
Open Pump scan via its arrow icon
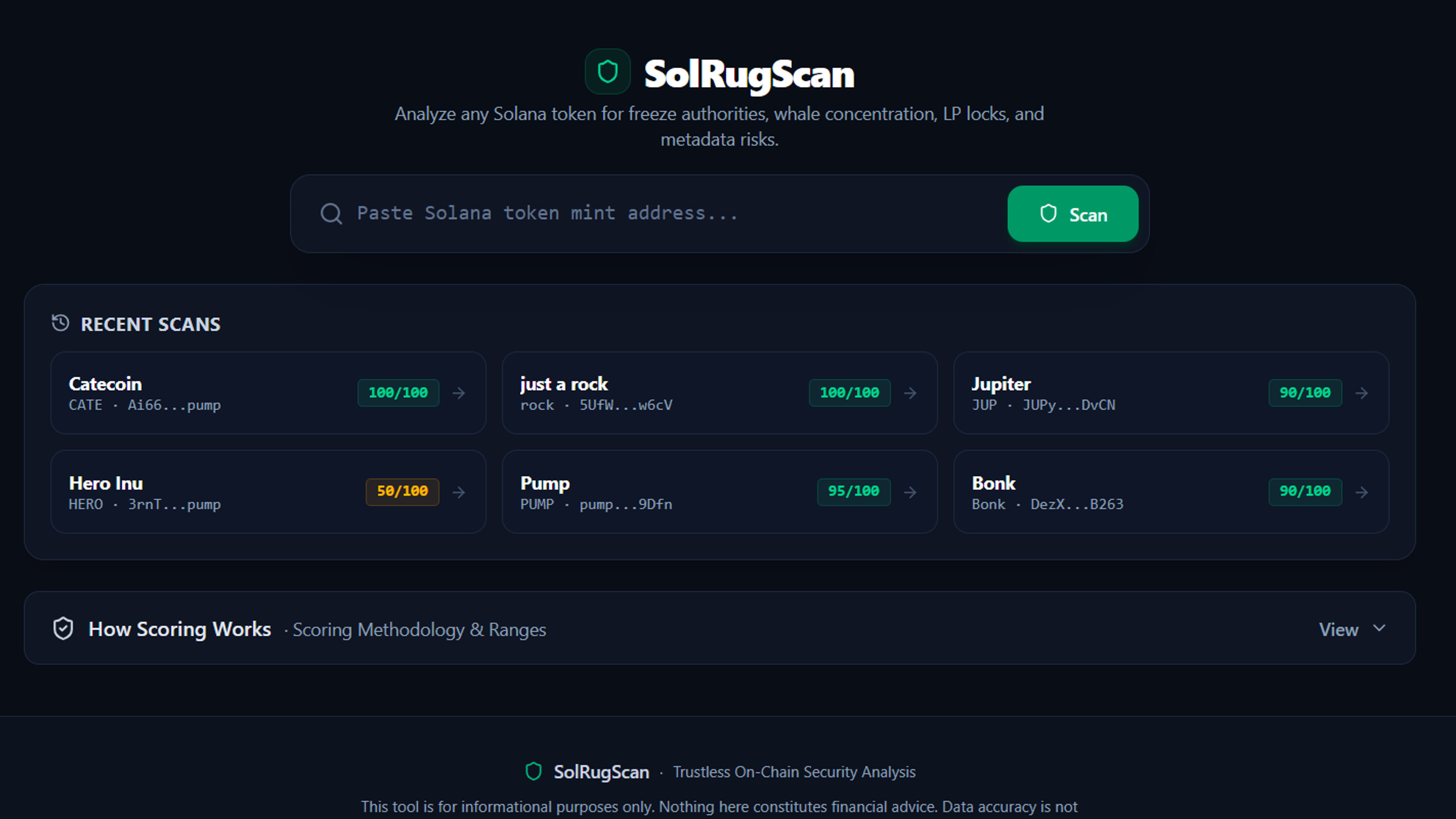911,492
